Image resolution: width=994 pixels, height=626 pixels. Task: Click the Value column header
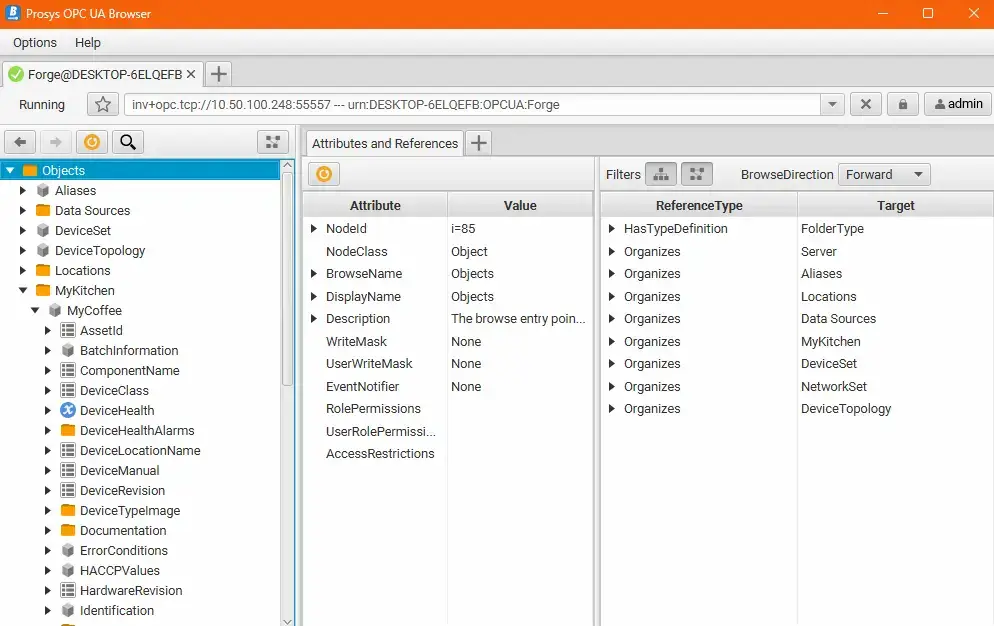tap(520, 205)
